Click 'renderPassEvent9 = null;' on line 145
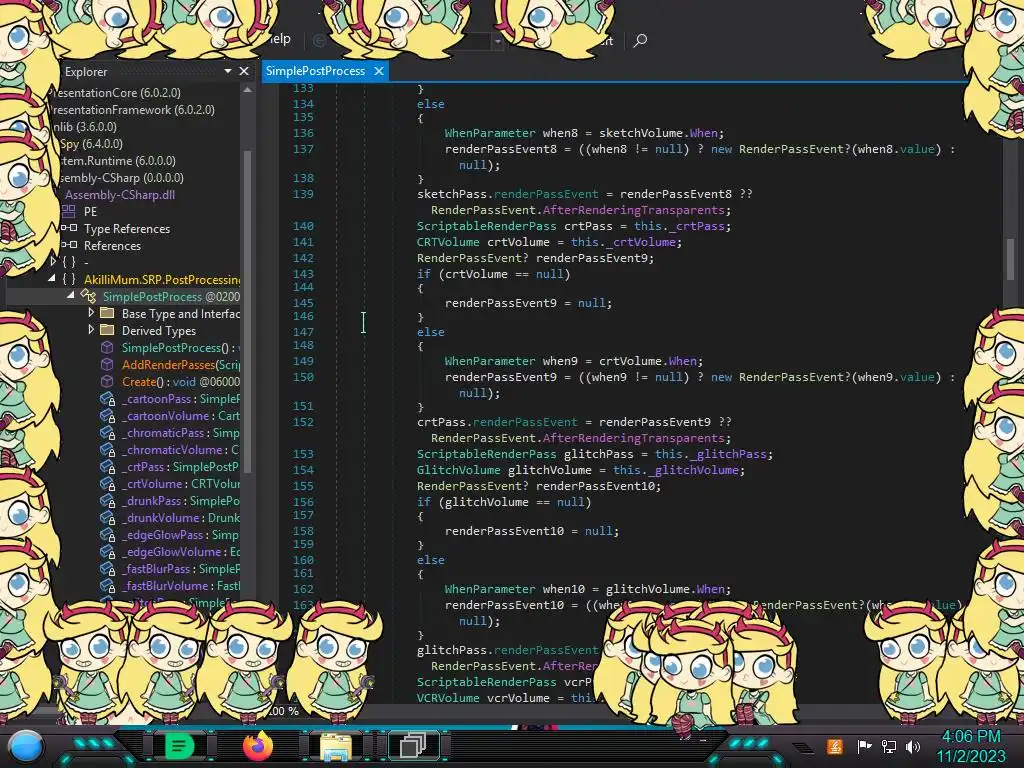This screenshot has width=1024, height=768. tap(528, 303)
